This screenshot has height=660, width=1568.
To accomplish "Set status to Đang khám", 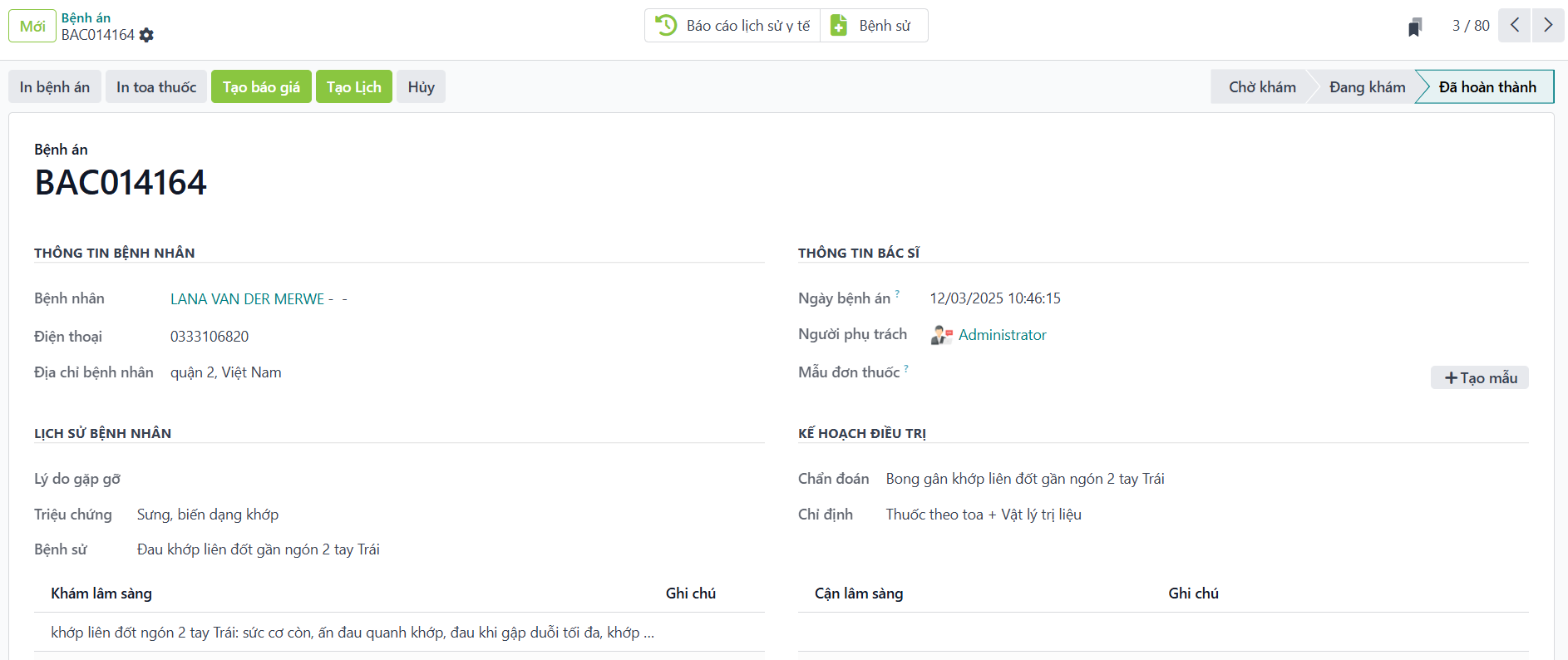I will click(x=1367, y=87).
